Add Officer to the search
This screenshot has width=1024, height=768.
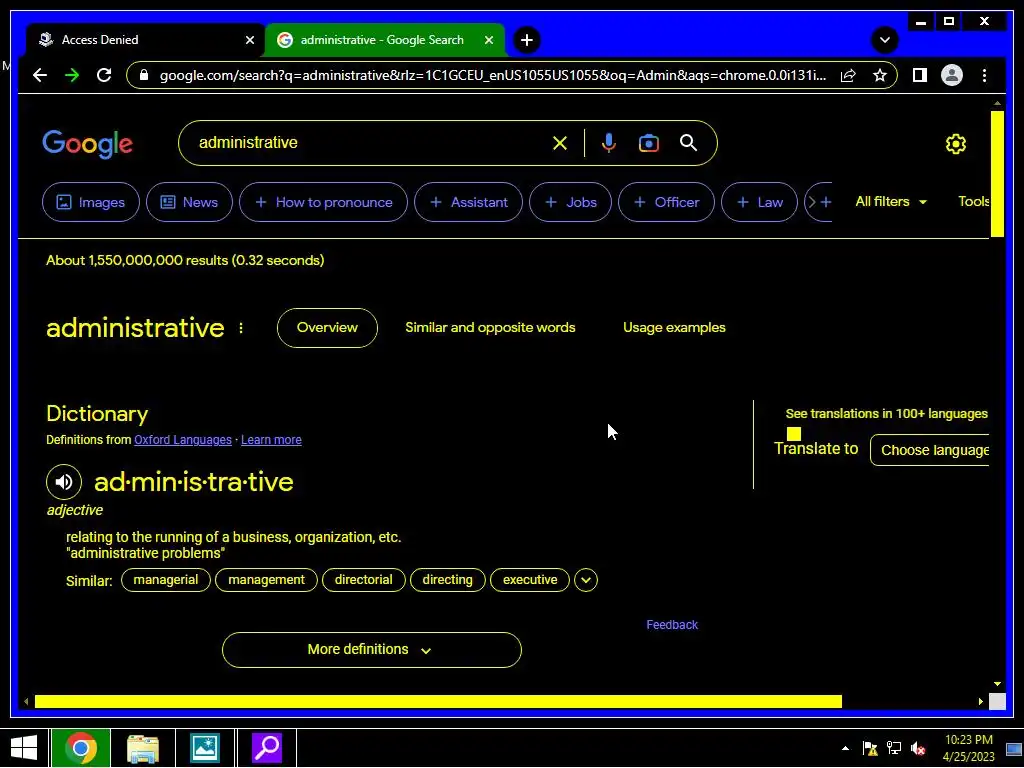pyautogui.click(x=666, y=202)
